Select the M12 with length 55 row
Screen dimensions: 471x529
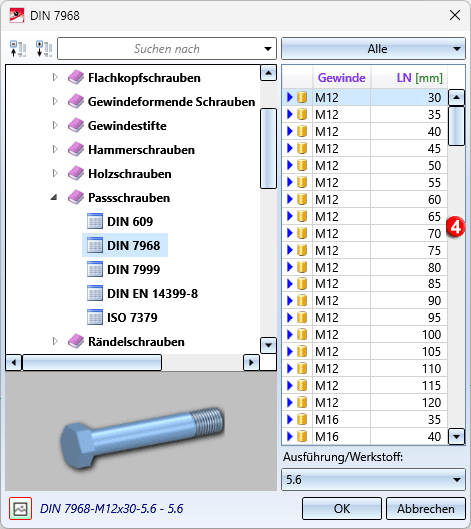point(365,182)
